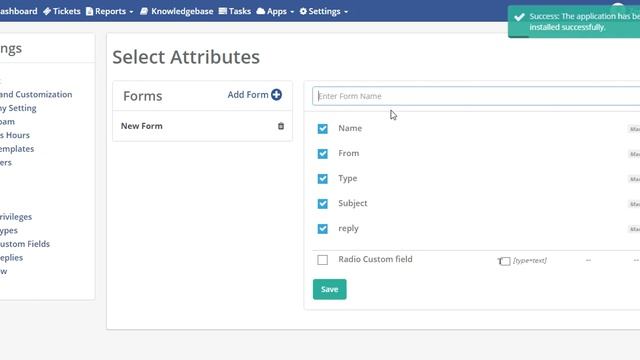
Task: Expand the Settings dropdown arrow
Action: (346, 12)
